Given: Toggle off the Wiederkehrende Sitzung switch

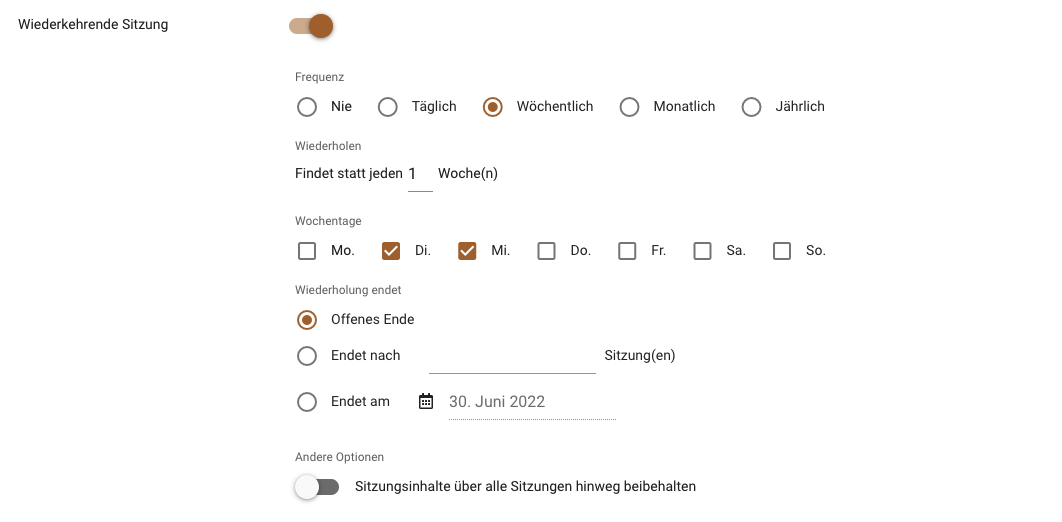Looking at the screenshot, I should tap(311, 26).
